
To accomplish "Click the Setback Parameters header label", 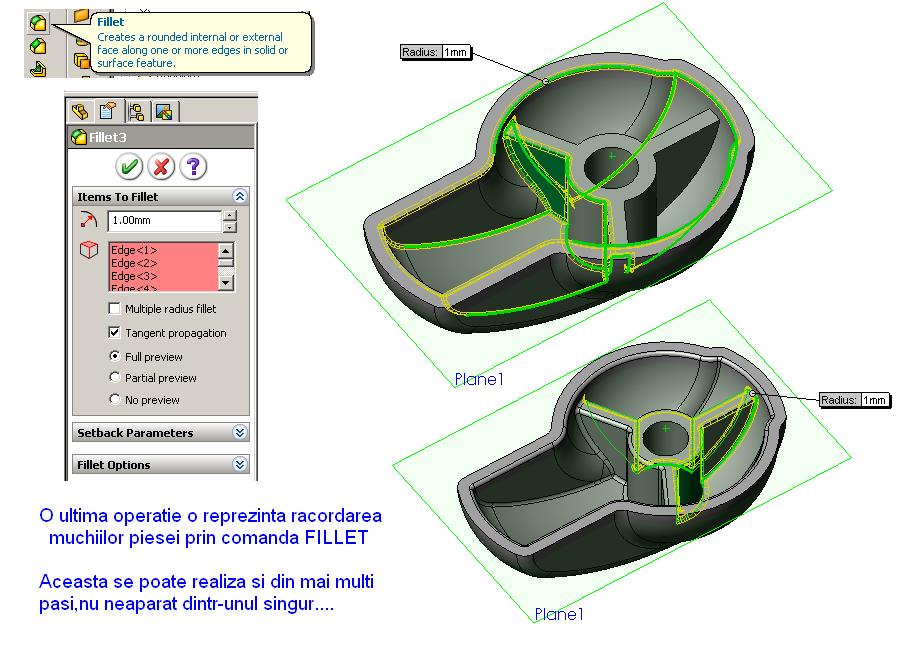I will (x=135, y=433).
